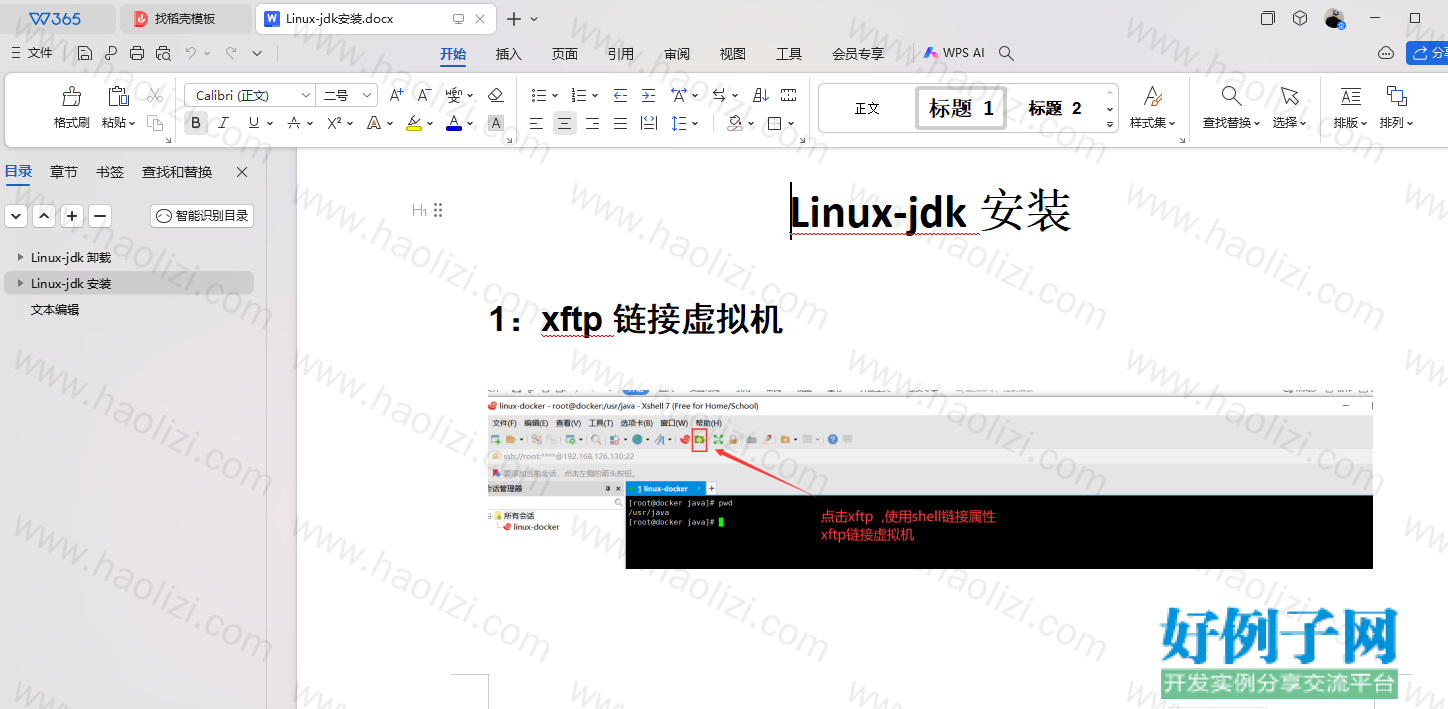
Task: Save the document with the save icon
Action: (85, 53)
